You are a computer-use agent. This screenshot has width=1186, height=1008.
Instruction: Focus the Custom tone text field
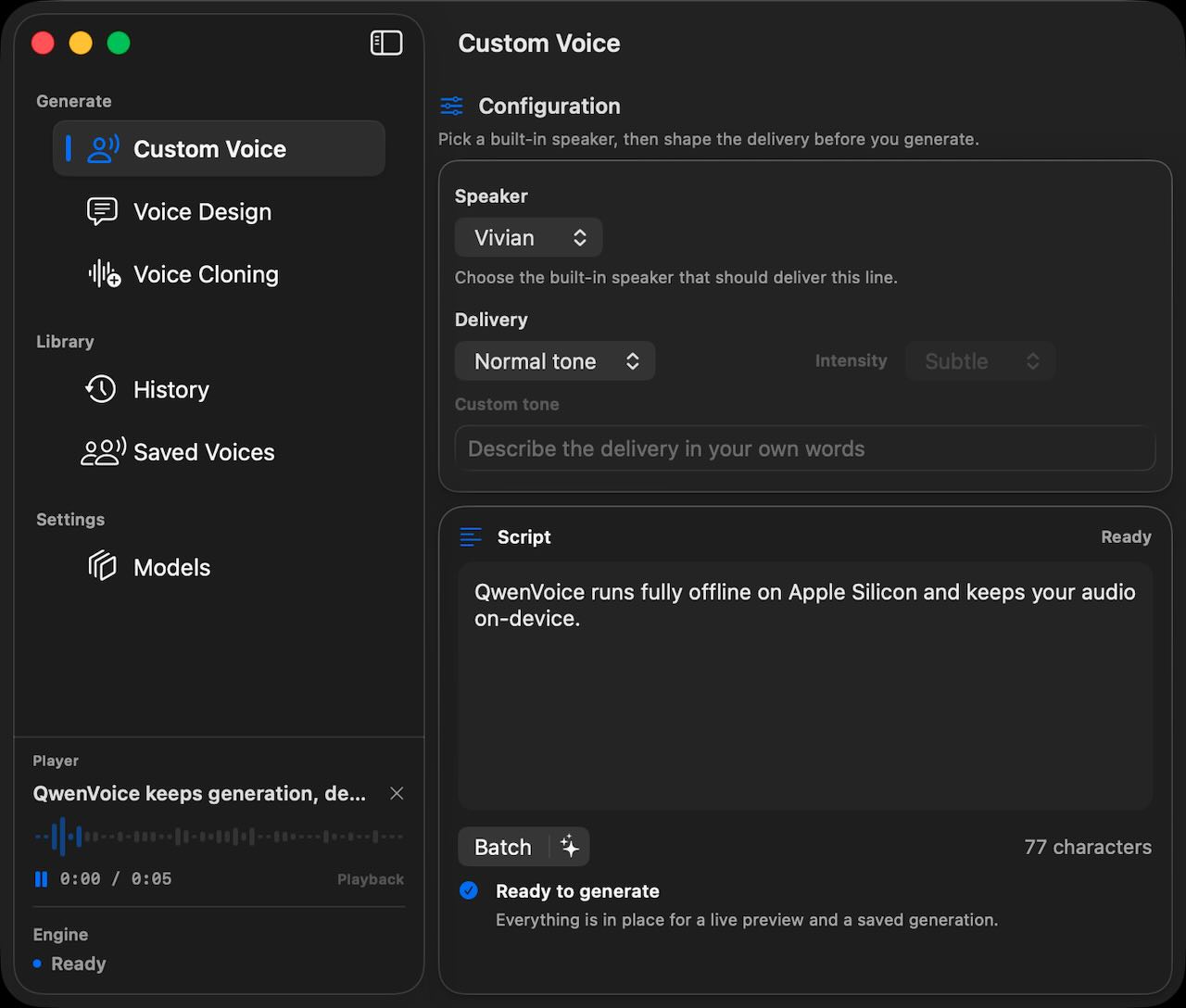[804, 449]
